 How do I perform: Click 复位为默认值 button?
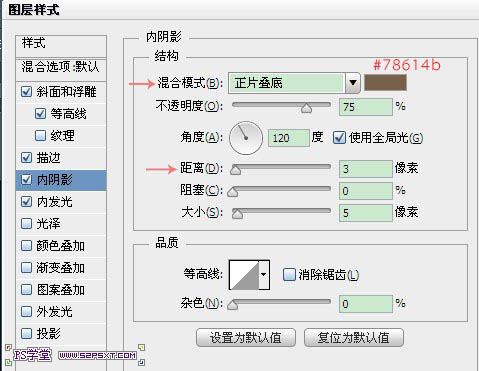pos(354,338)
